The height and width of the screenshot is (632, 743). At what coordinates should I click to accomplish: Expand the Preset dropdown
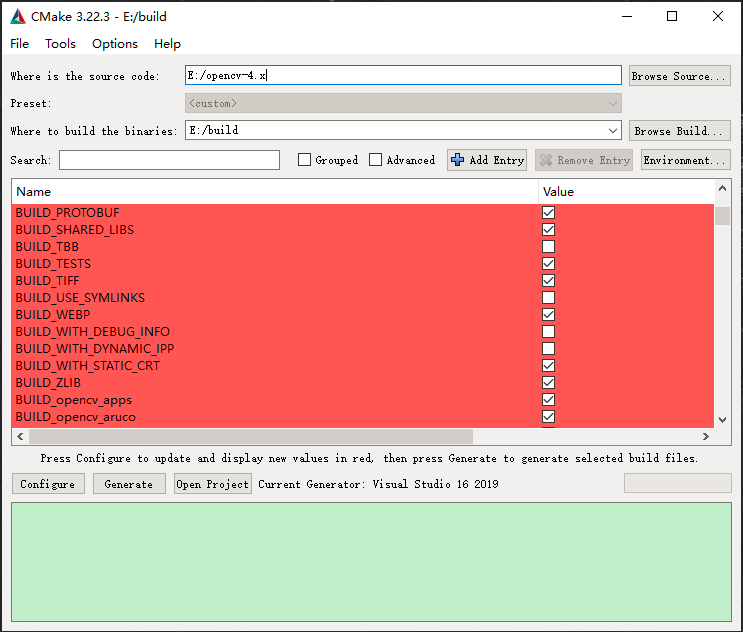403,103
